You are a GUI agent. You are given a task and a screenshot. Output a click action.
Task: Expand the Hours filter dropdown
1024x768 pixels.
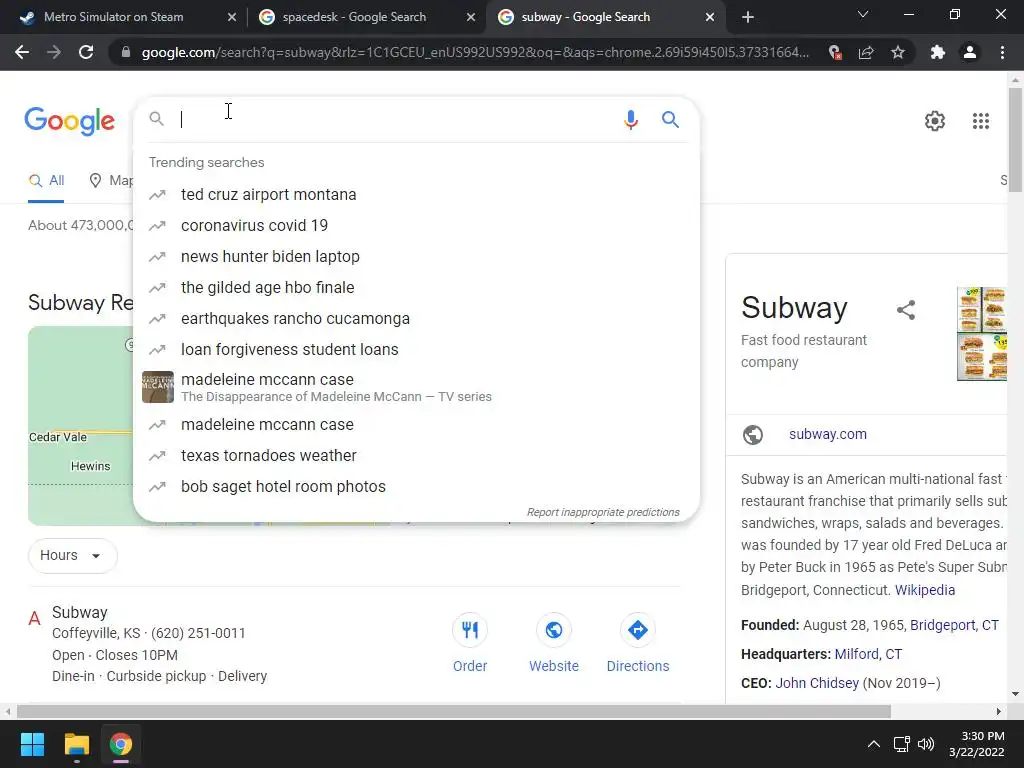point(72,555)
